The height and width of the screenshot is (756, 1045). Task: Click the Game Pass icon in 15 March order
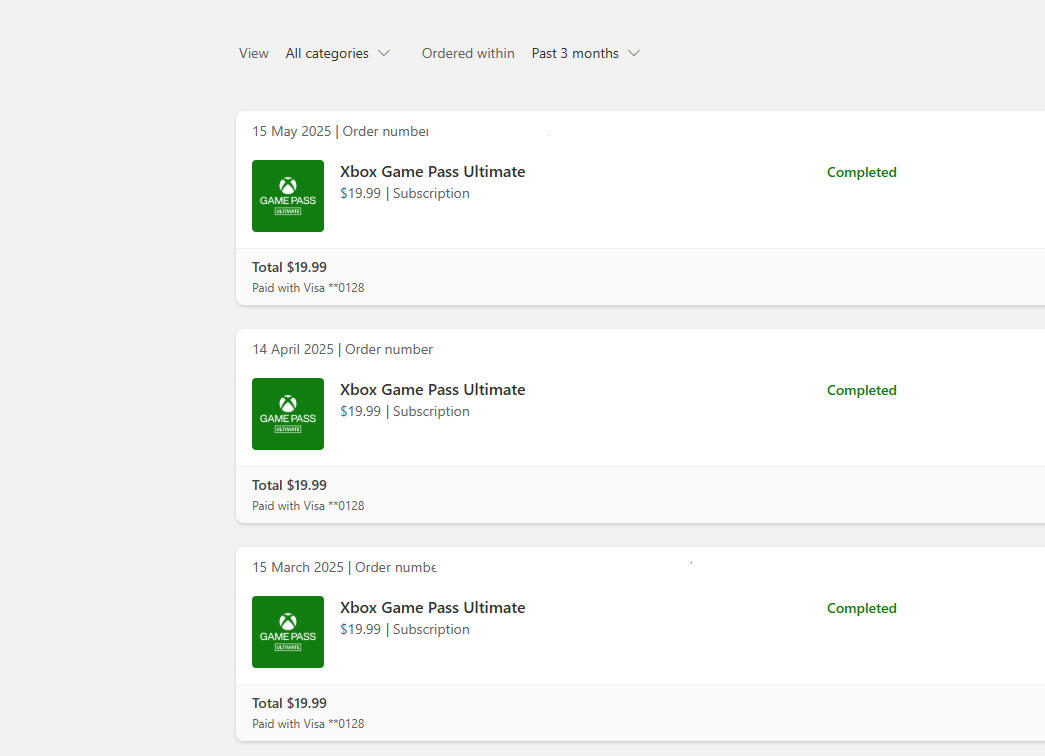(x=288, y=632)
